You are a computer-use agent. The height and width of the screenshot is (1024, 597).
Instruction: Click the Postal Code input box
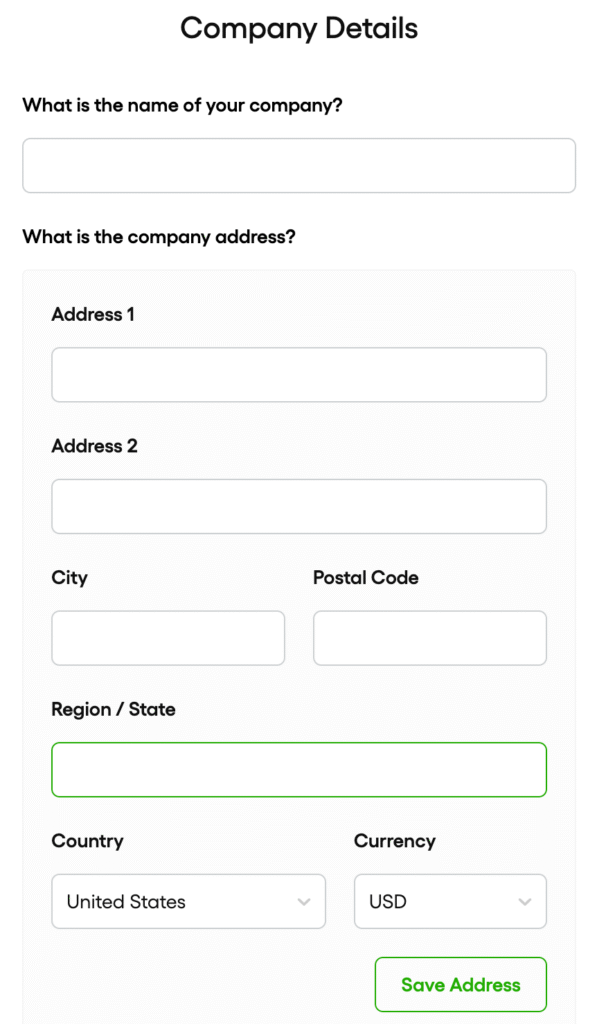click(429, 638)
